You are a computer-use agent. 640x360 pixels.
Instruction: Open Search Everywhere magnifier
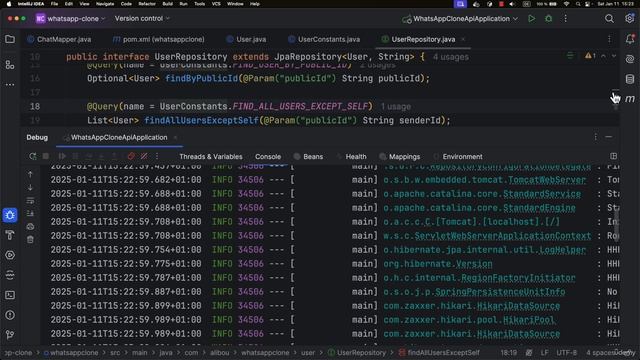609,19
